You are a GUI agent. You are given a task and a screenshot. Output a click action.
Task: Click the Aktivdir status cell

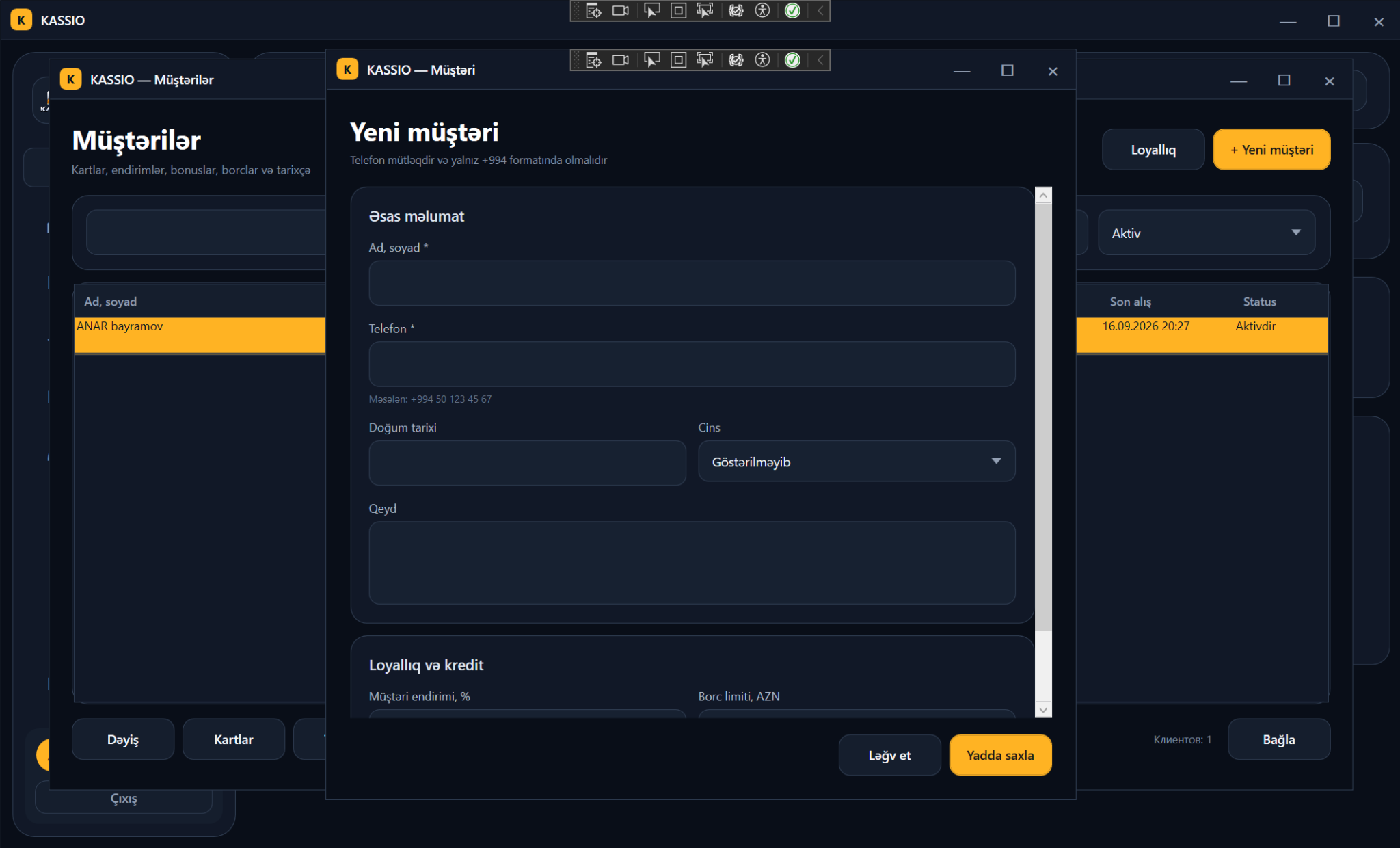[1255, 326]
